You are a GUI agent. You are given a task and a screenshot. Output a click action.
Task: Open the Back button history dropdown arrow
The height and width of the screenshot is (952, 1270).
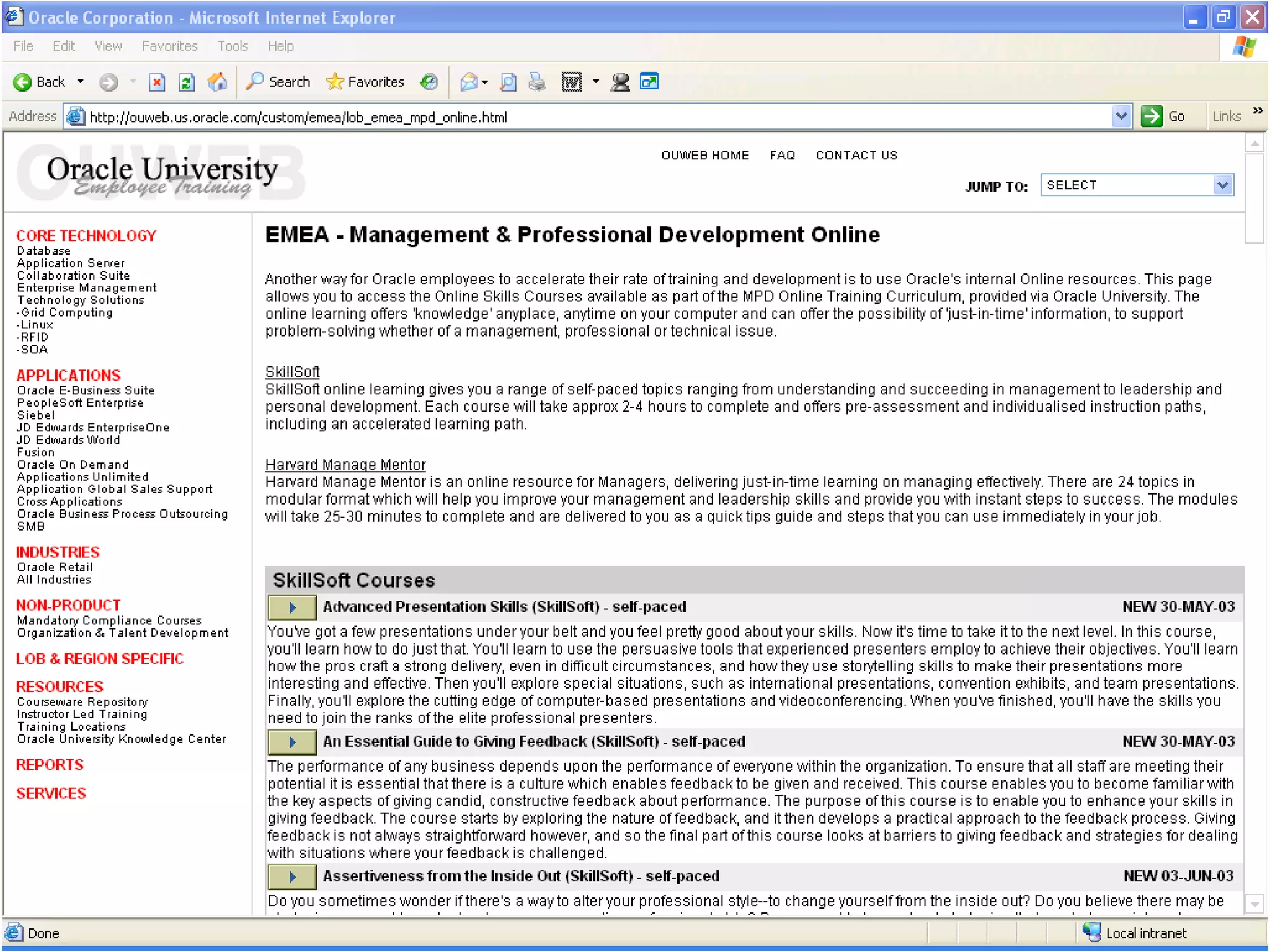[80, 82]
